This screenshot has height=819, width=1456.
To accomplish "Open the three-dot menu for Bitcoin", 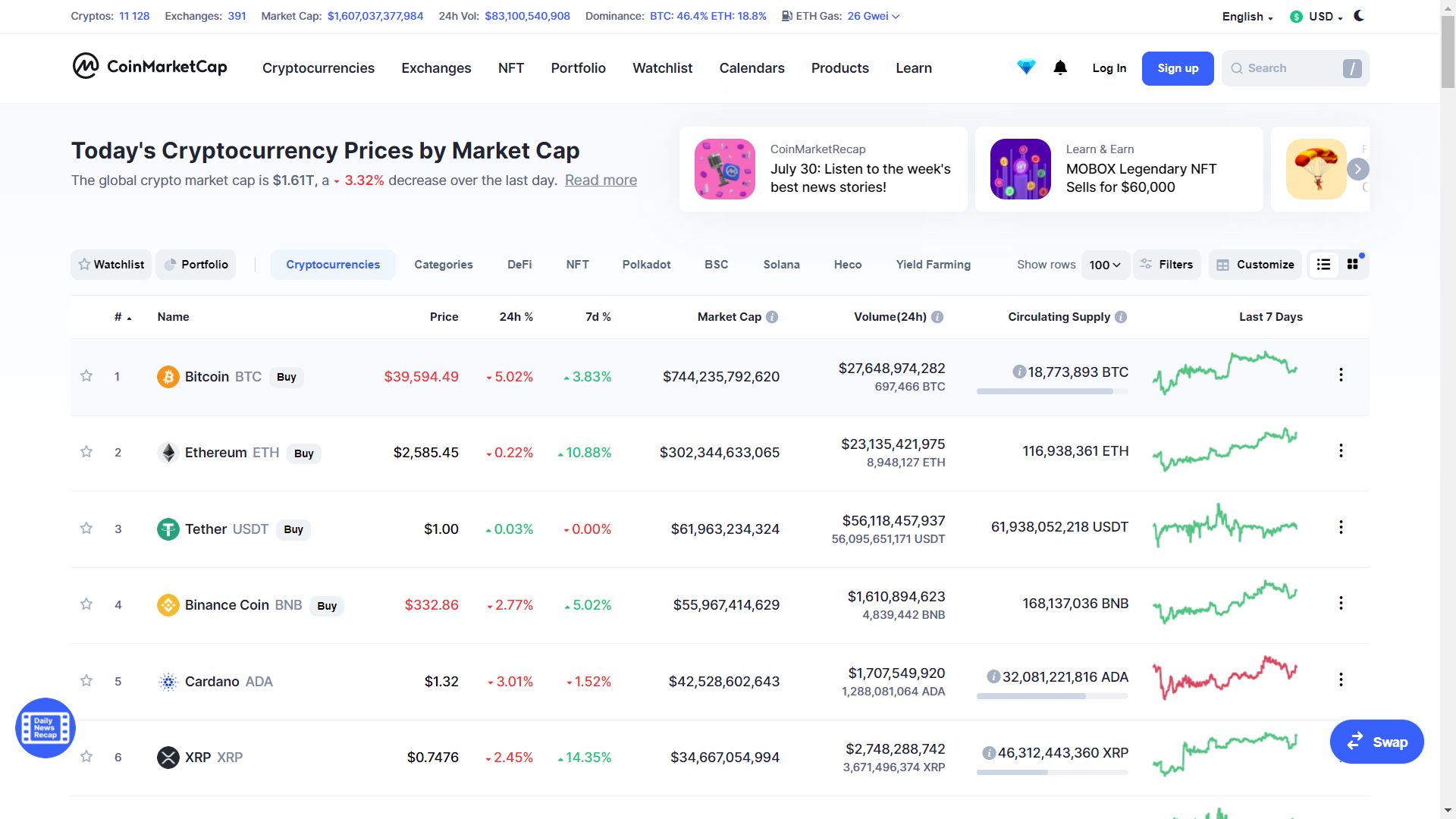I will (1341, 375).
